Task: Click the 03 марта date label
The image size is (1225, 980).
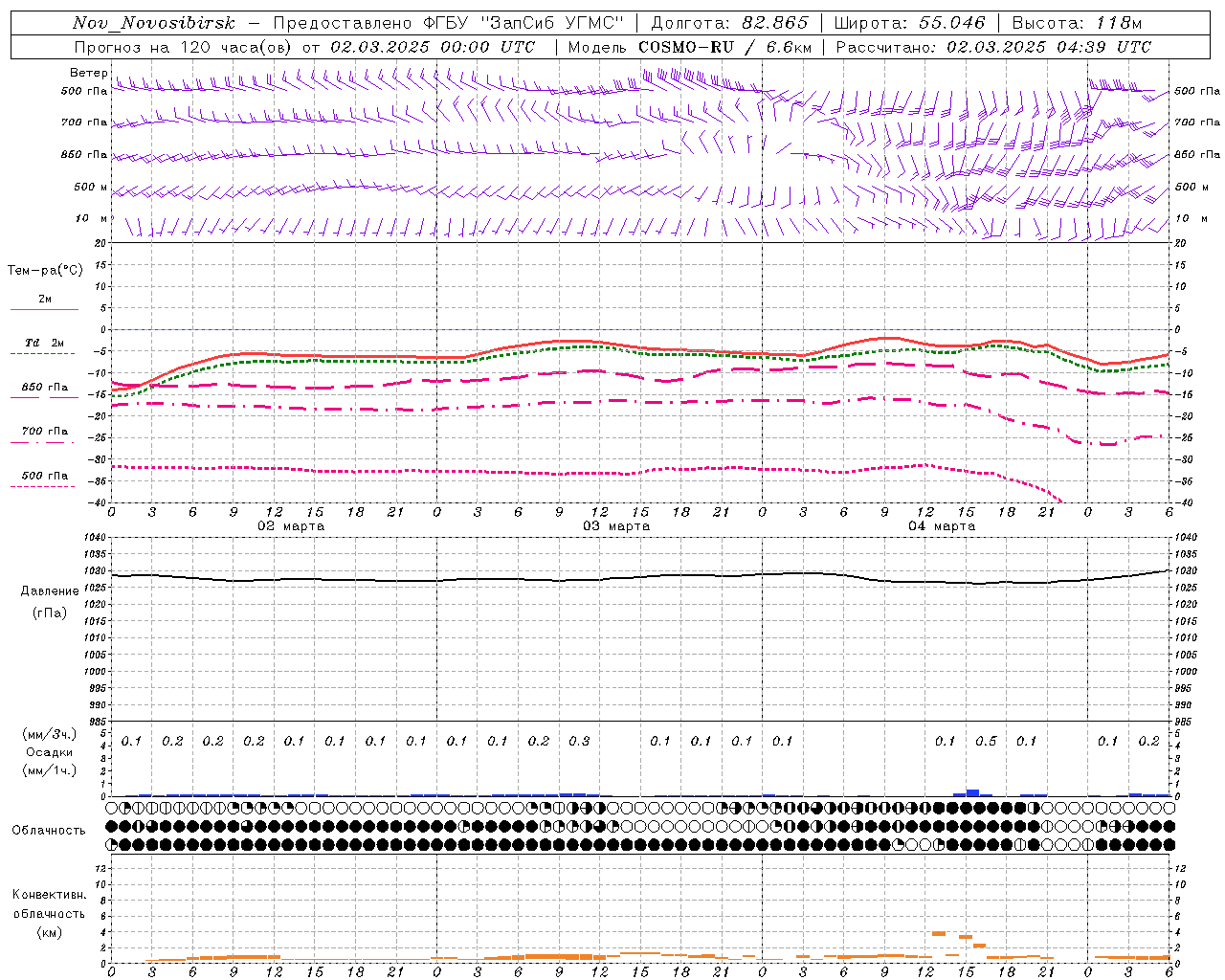Action: pyautogui.click(x=616, y=526)
